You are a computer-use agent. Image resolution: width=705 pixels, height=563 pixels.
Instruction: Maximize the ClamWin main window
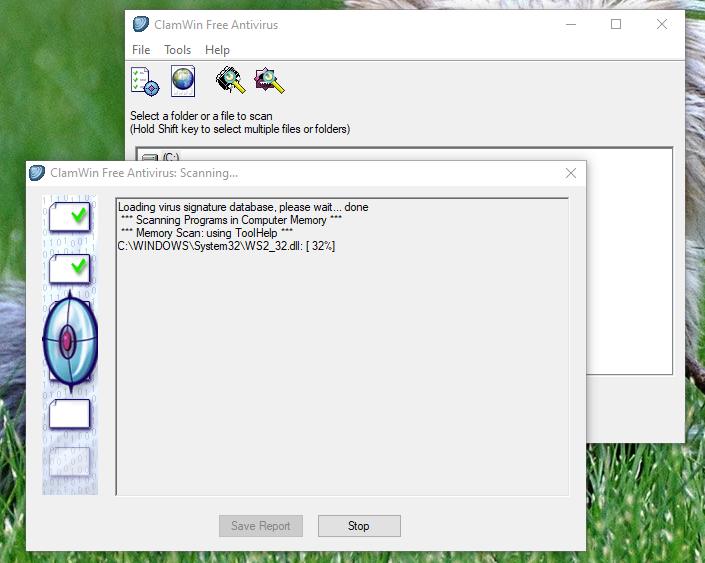616,24
